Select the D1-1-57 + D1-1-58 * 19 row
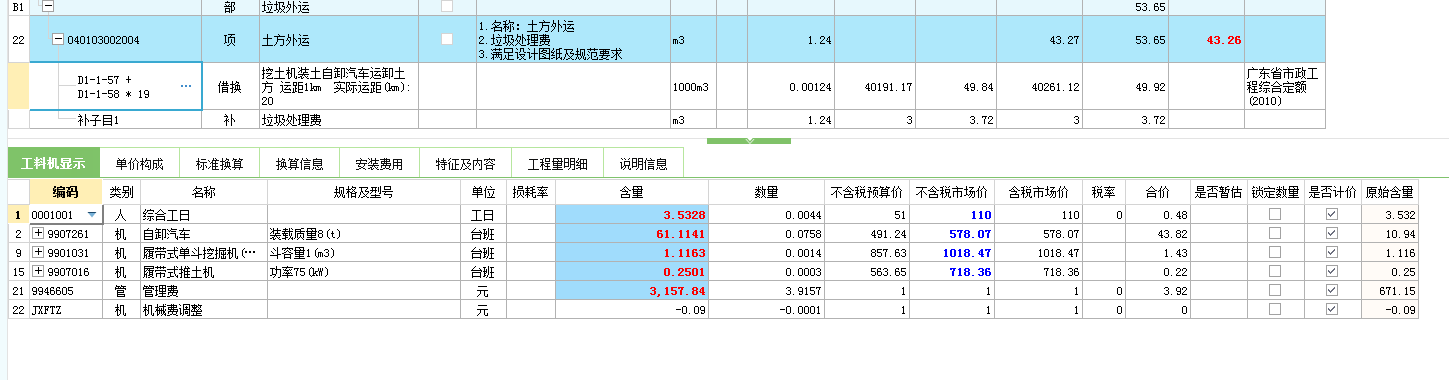 666,87
